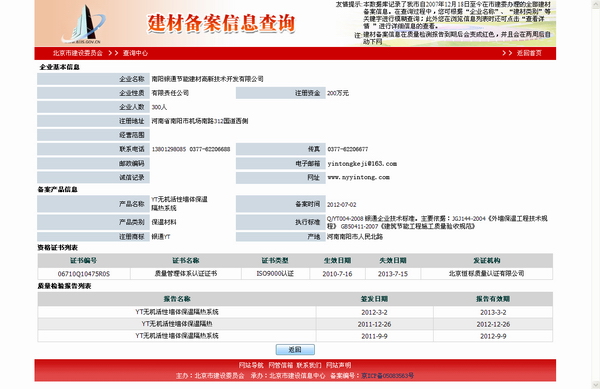Click 质量管理体系认证证书 cell
The image size is (600, 389).
coord(186,273)
